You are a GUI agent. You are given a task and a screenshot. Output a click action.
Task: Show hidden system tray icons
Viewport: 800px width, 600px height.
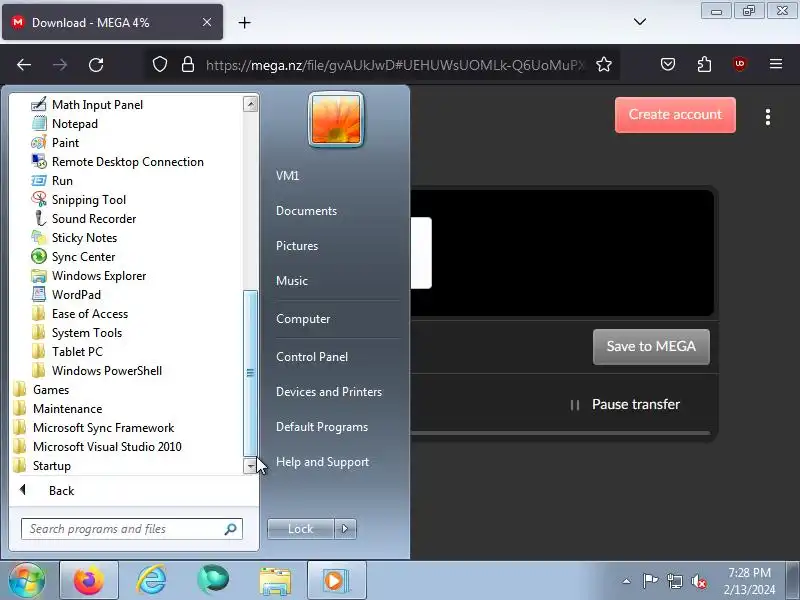pyautogui.click(x=627, y=581)
